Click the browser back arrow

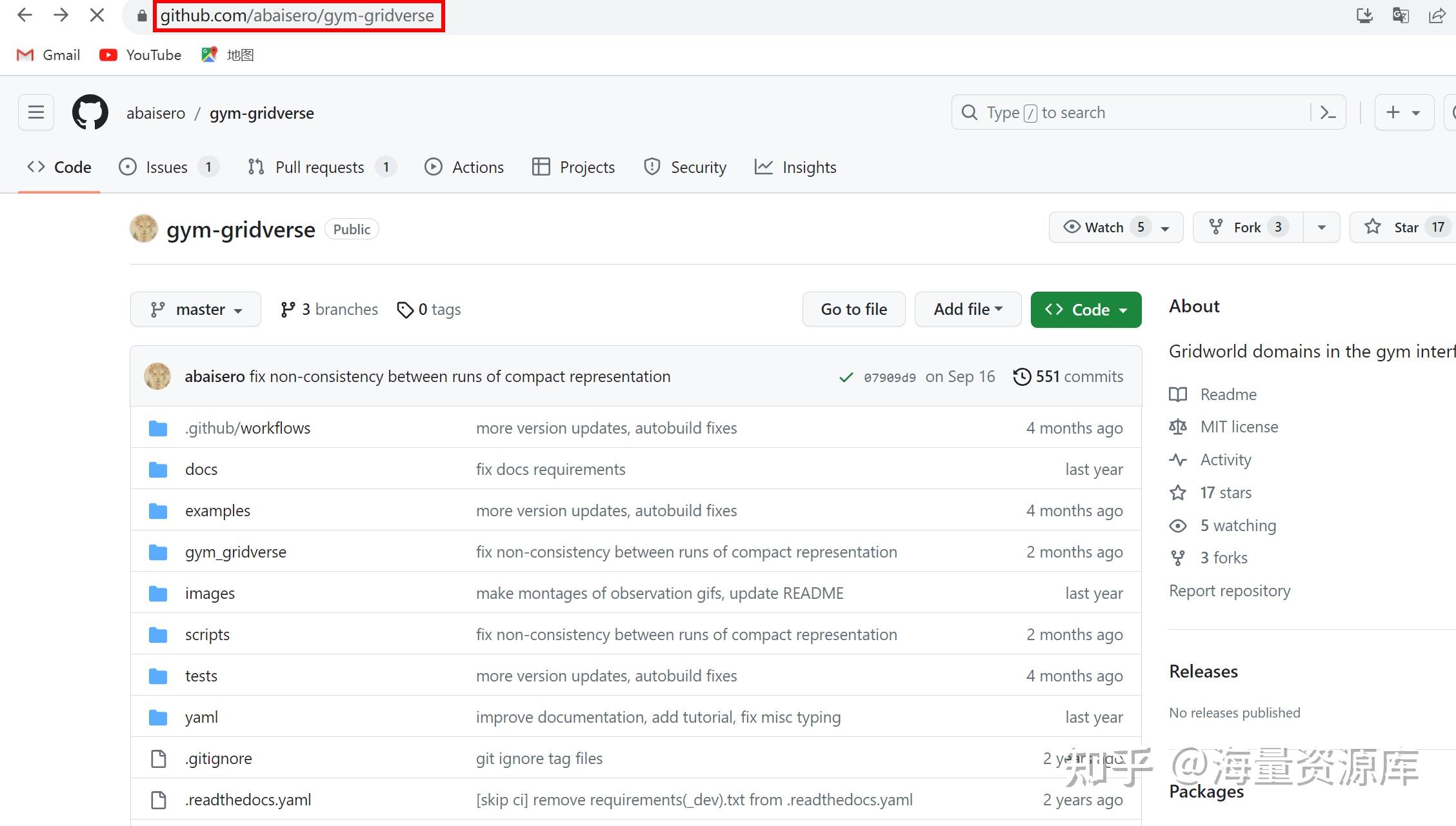pyautogui.click(x=25, y=15)
